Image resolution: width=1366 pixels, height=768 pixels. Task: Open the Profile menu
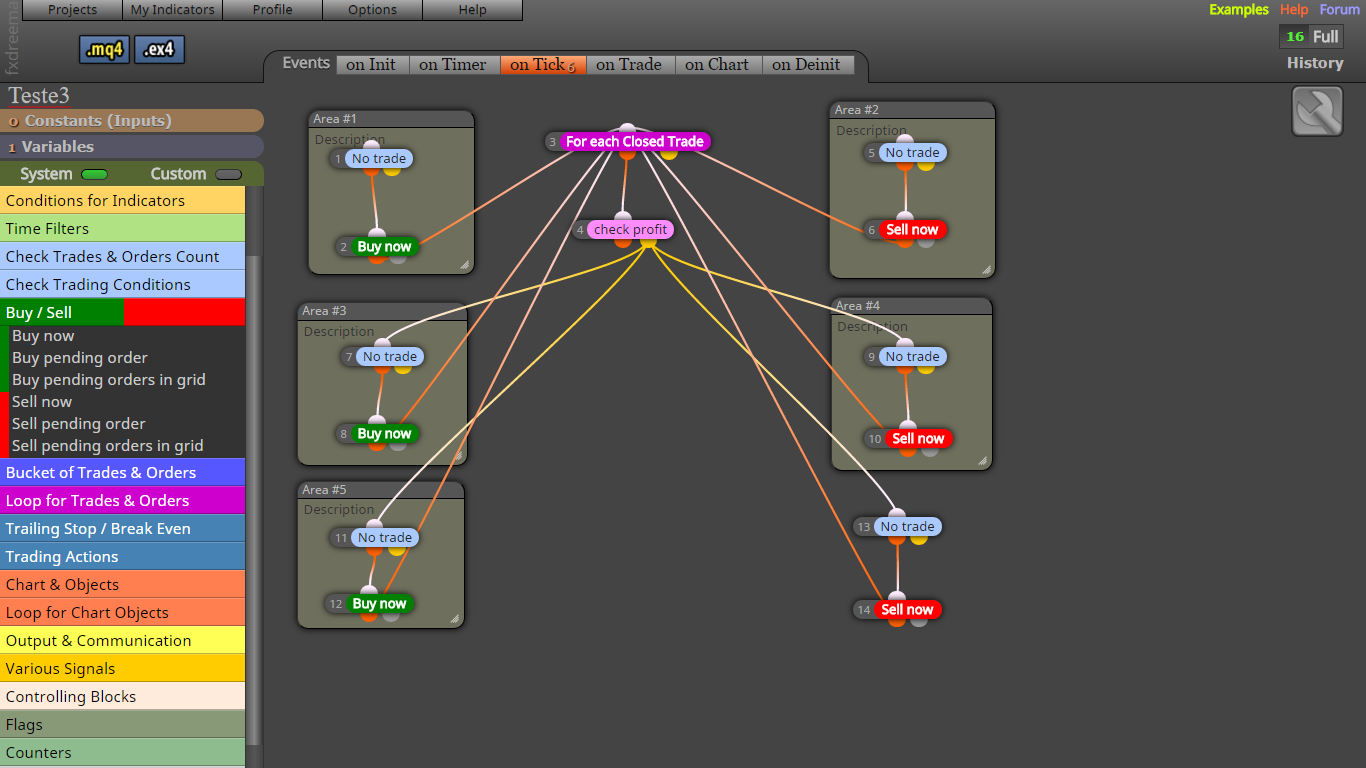pyautogui.click(x=272, y=10)
